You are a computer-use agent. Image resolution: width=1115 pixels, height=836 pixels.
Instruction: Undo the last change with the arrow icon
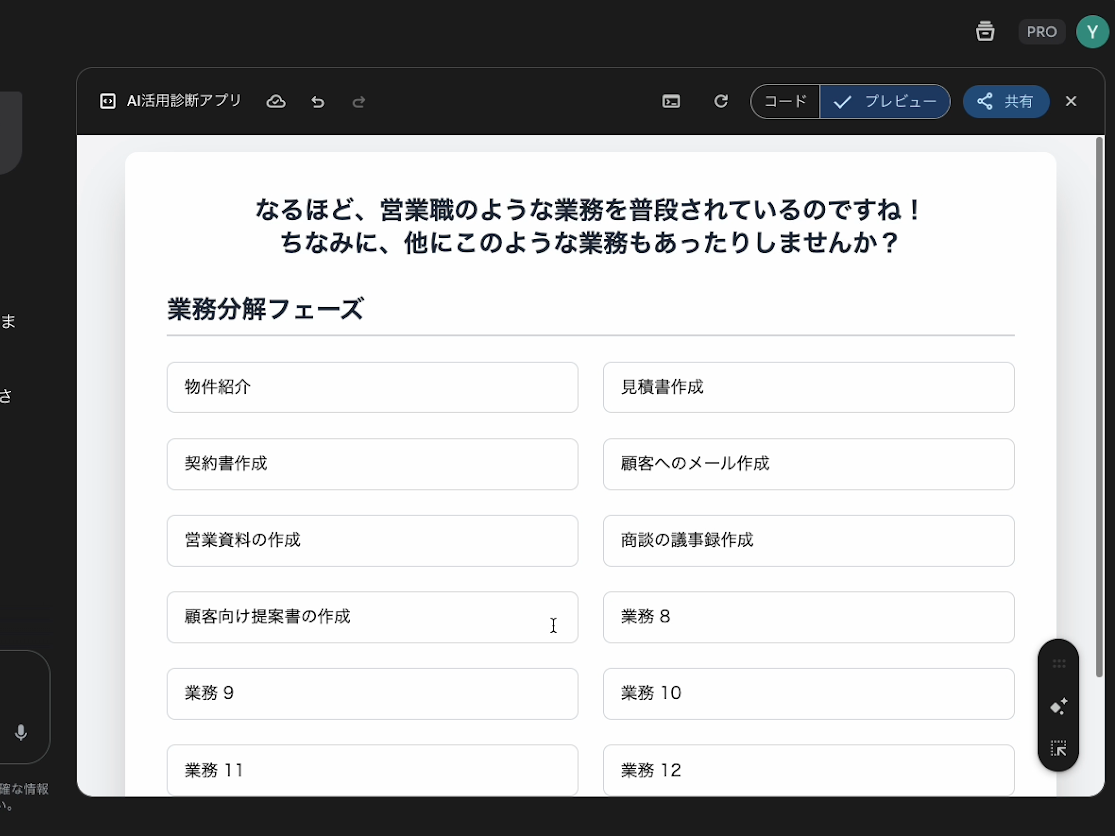pos(318,102)
